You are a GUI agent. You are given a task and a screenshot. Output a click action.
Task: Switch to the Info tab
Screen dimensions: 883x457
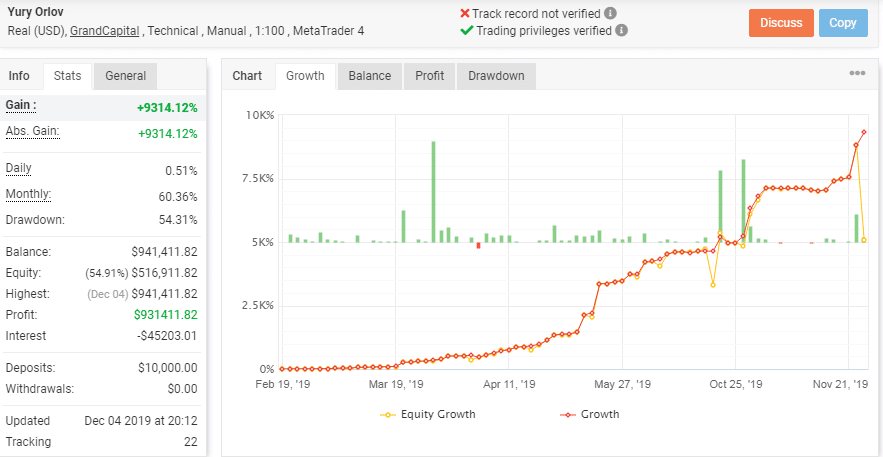pyautogui.click(x=19, y=76)
